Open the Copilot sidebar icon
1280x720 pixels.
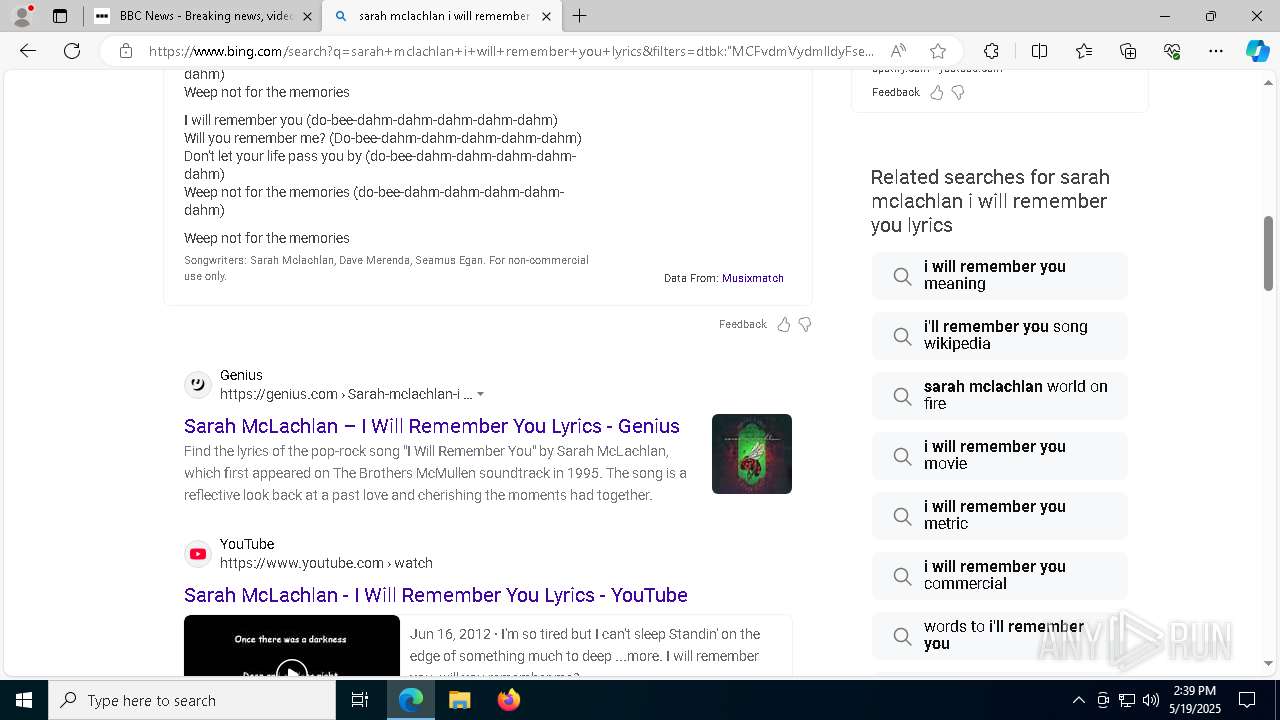click(1257, 51)
